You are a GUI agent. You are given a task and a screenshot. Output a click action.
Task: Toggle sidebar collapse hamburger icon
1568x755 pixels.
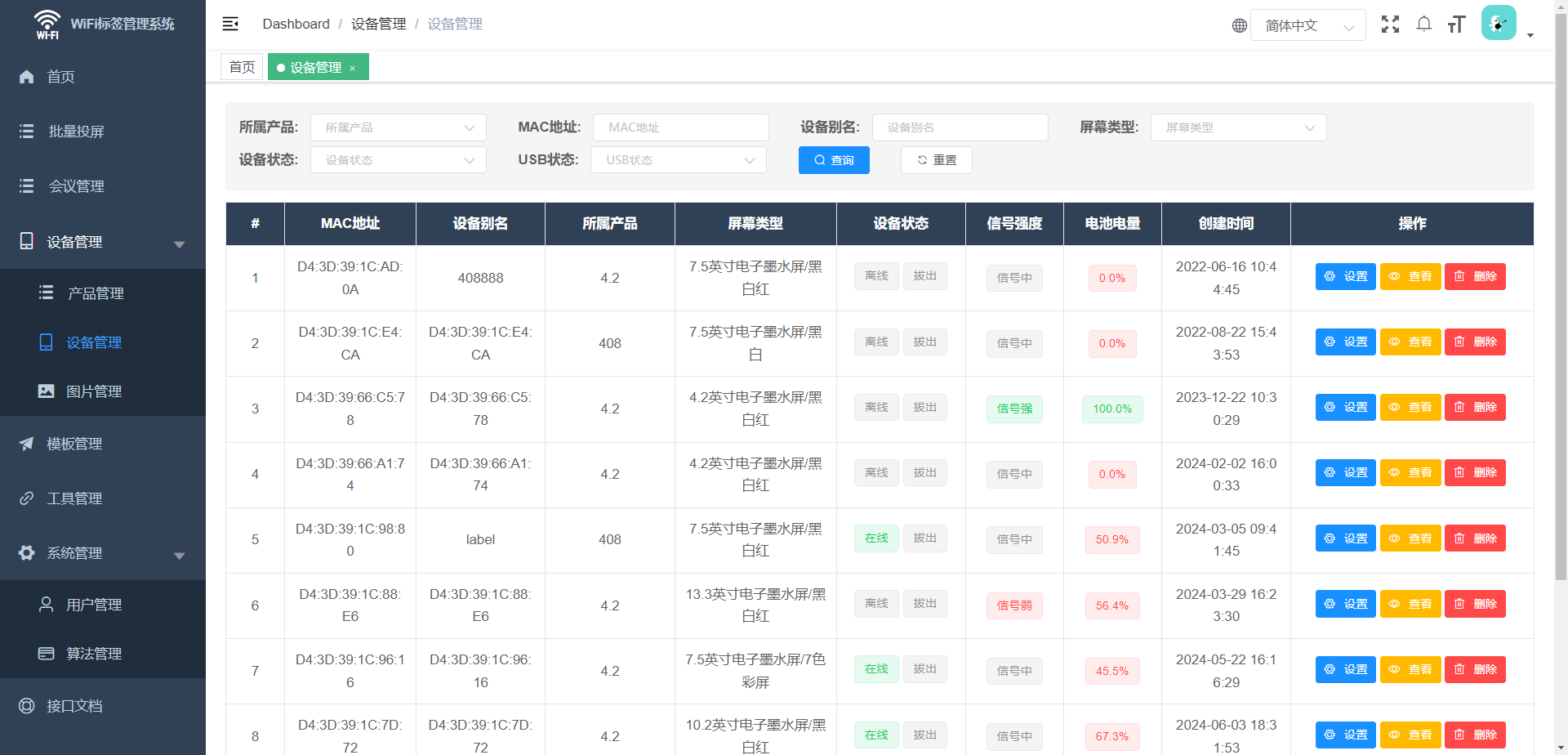point(230,24)
